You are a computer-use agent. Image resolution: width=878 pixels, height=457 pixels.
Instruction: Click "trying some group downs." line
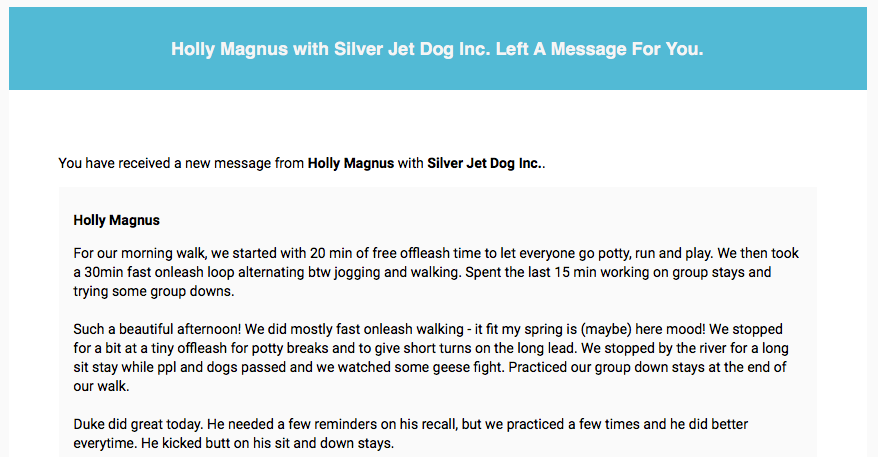tap(153, 291)
